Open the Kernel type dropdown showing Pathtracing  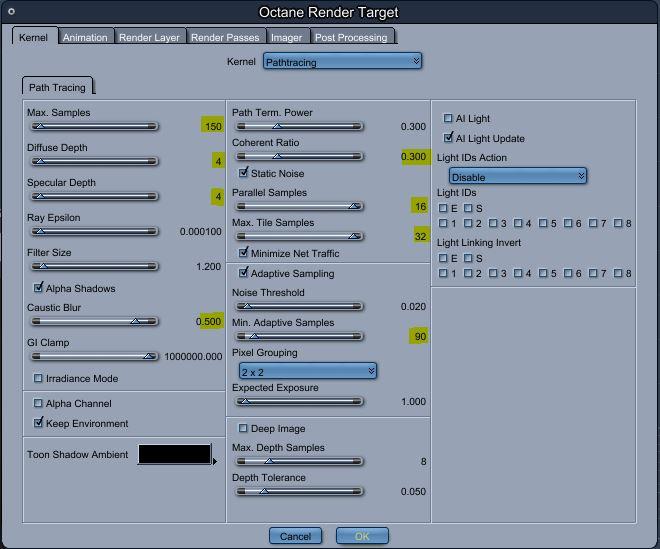342,61
